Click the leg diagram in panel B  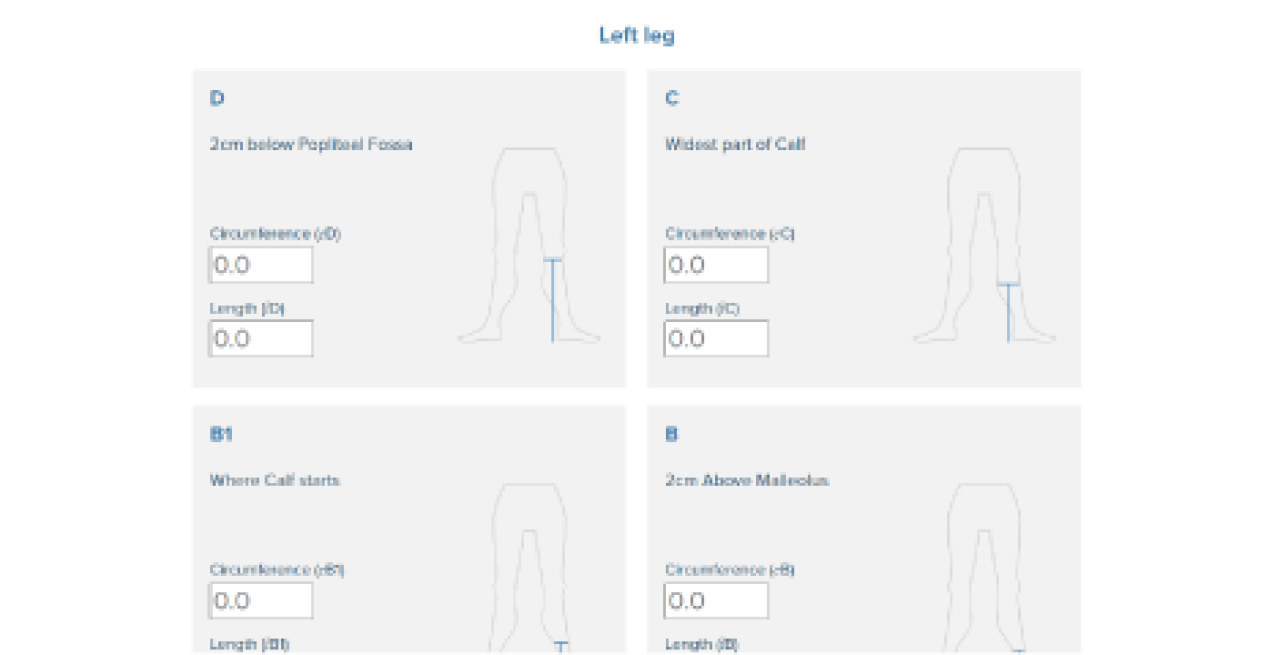click(x=985, y=568)
